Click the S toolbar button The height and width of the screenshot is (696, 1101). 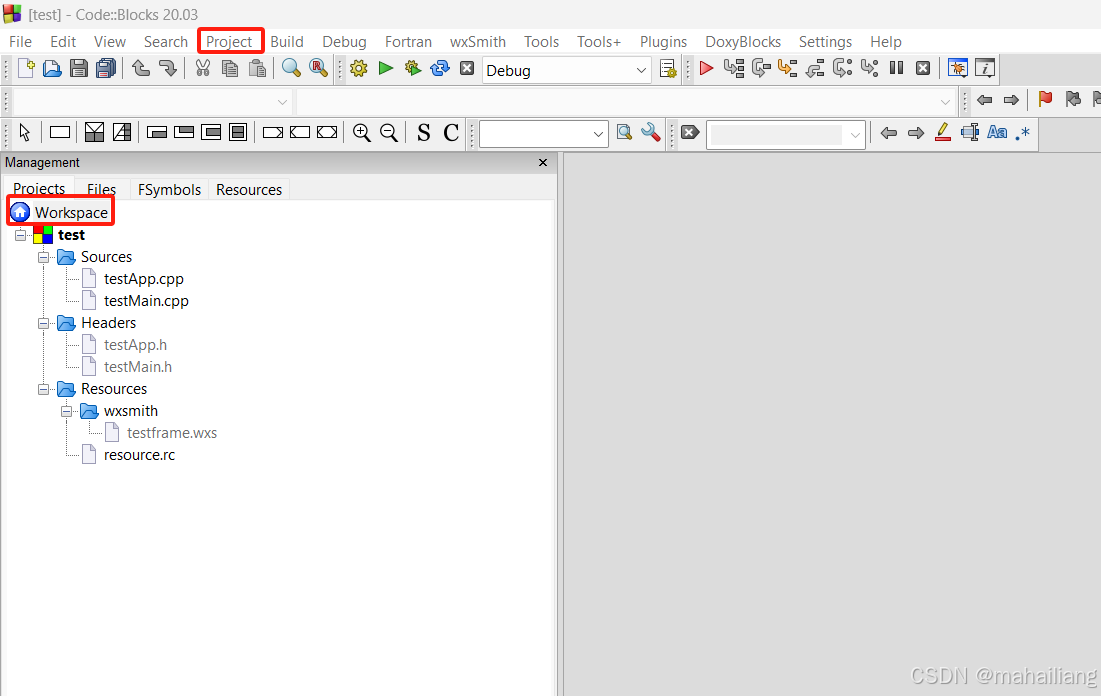[x=423, y=132]
